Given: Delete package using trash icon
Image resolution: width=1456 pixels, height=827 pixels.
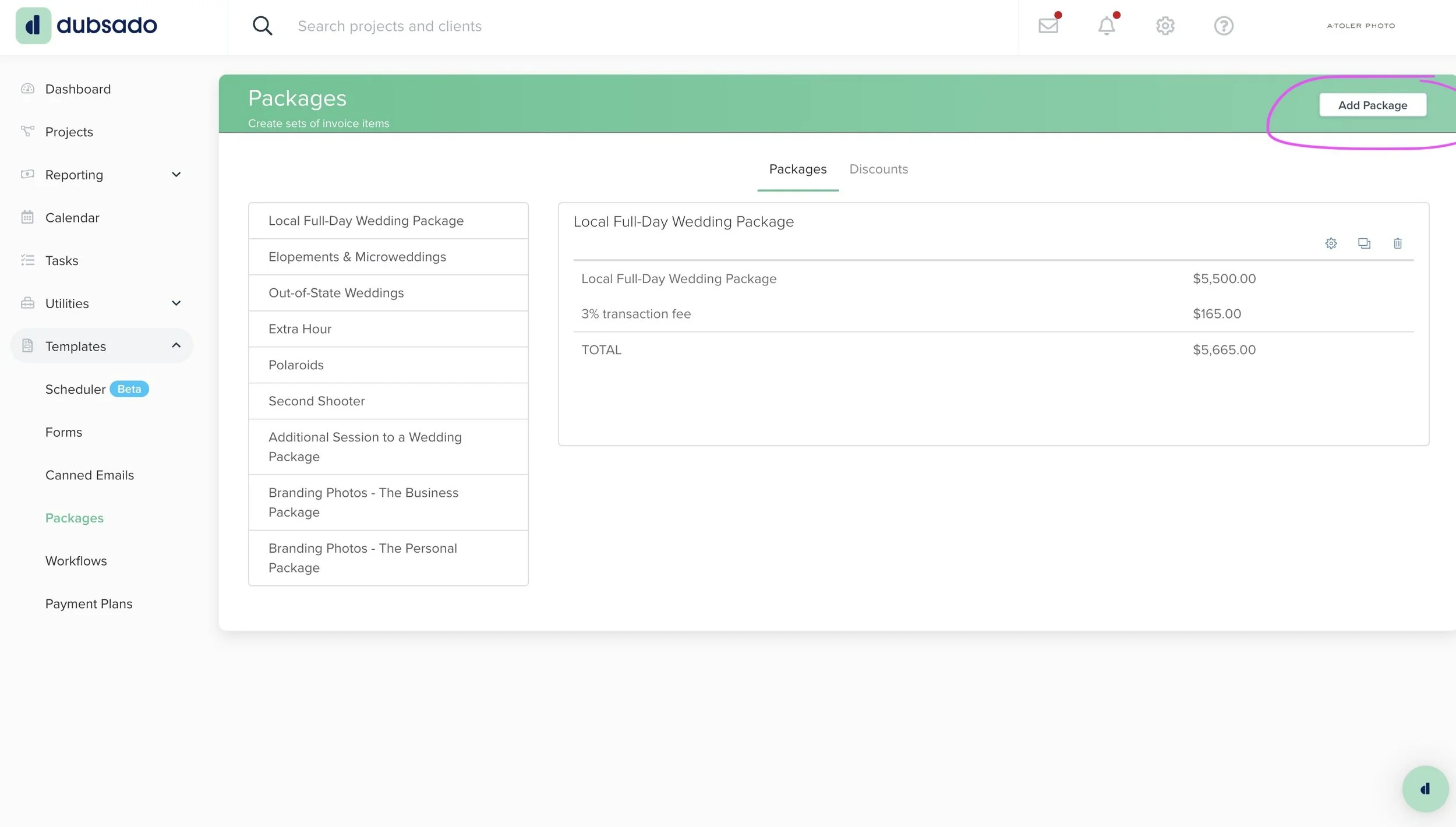Looking at the screenshot, I should coord(1397,243).
